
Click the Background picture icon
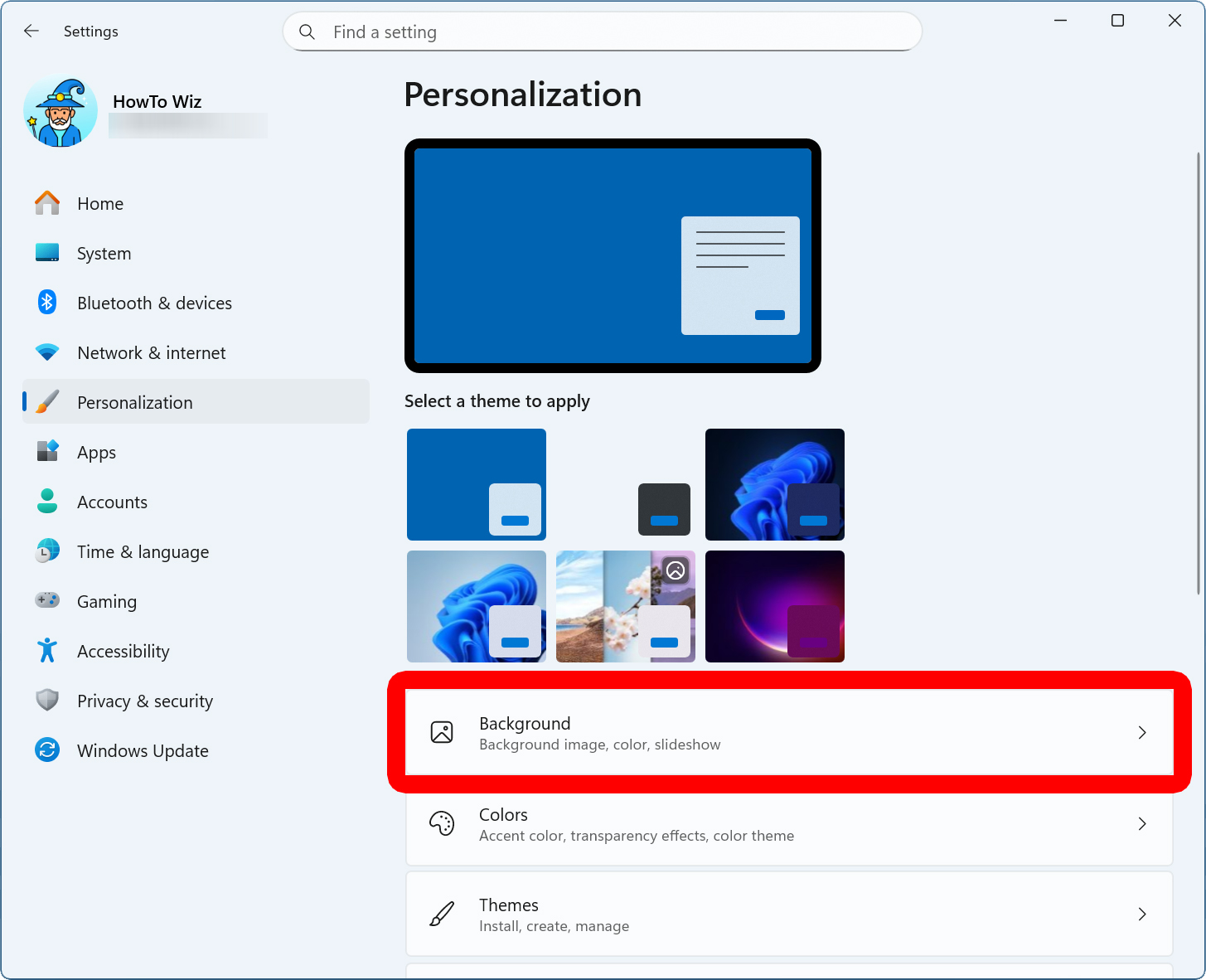click(442, 732)
